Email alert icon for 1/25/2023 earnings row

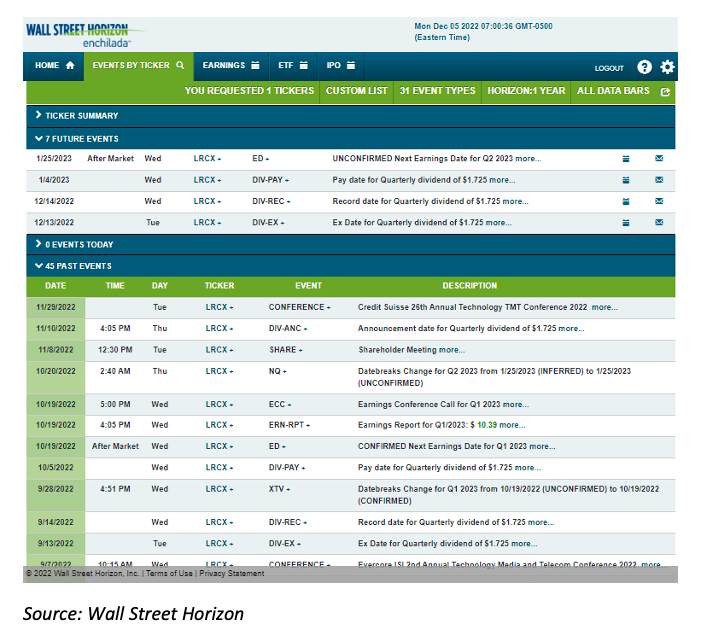tap(659, 158)
